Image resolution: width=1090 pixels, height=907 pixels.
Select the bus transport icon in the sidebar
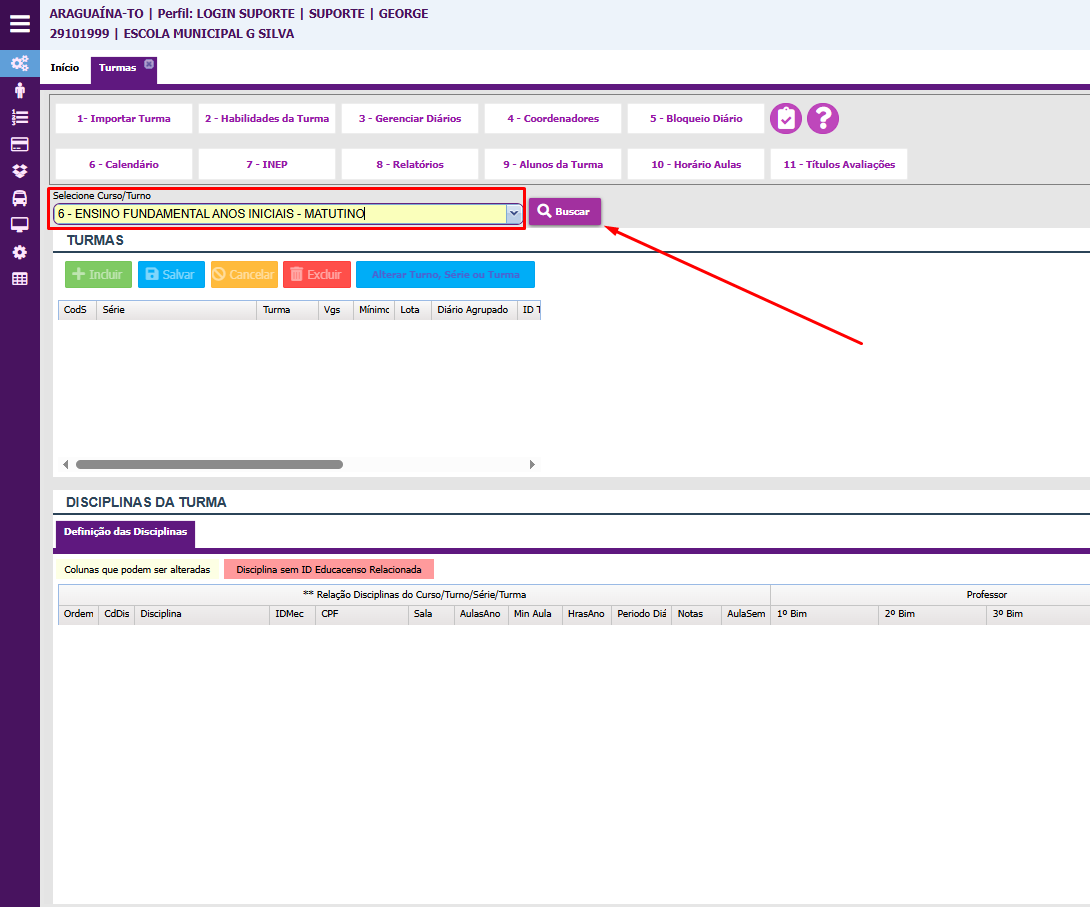click(x=19, y=198)
